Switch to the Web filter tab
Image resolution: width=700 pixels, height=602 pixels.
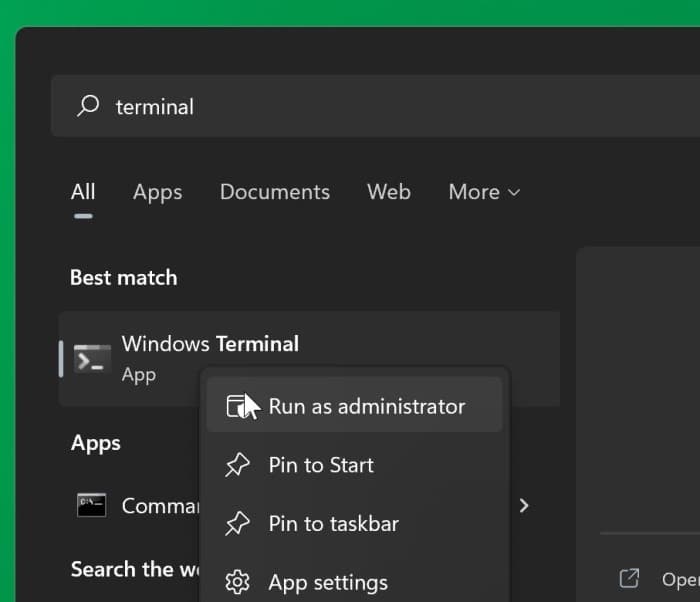tap(389, 192)
